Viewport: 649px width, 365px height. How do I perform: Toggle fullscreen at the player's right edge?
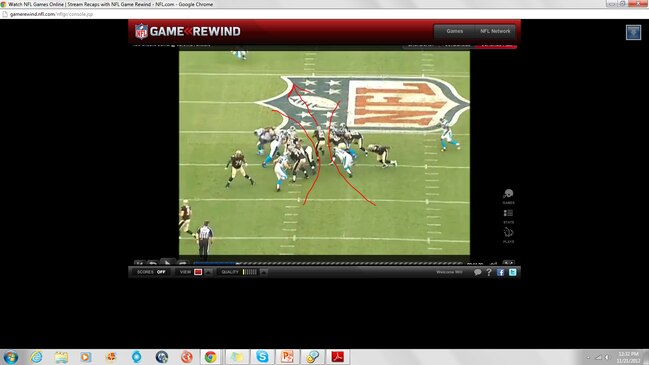click(x=508, y=263)
